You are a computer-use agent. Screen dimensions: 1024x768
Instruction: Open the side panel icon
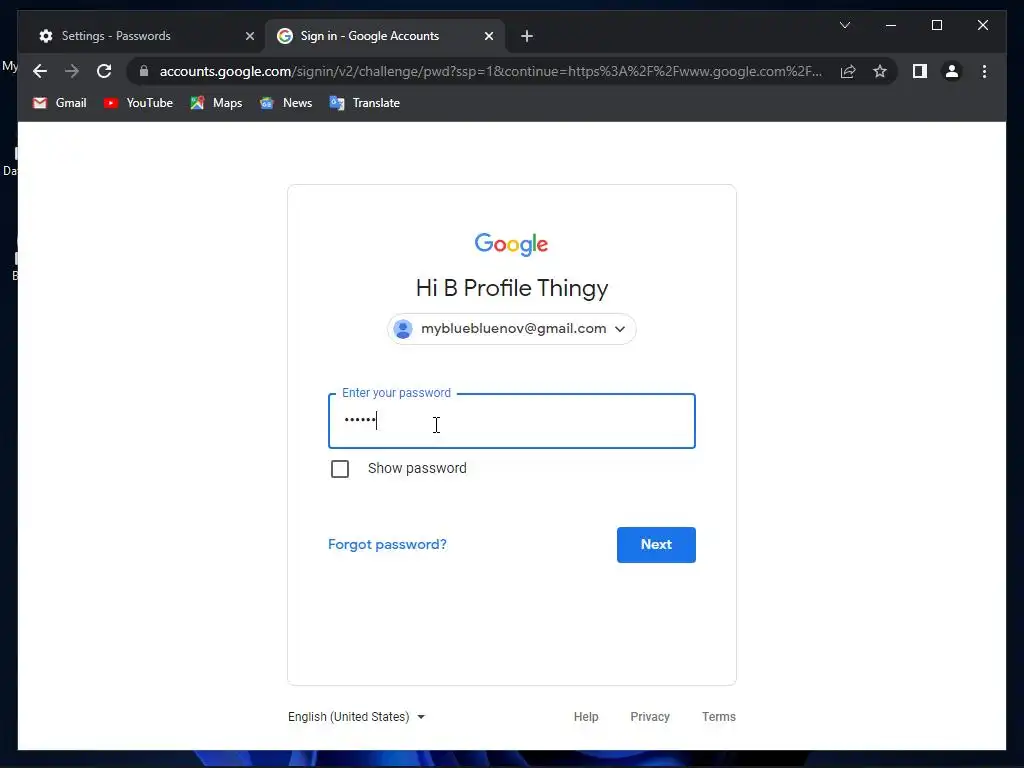tap(920, 71)
